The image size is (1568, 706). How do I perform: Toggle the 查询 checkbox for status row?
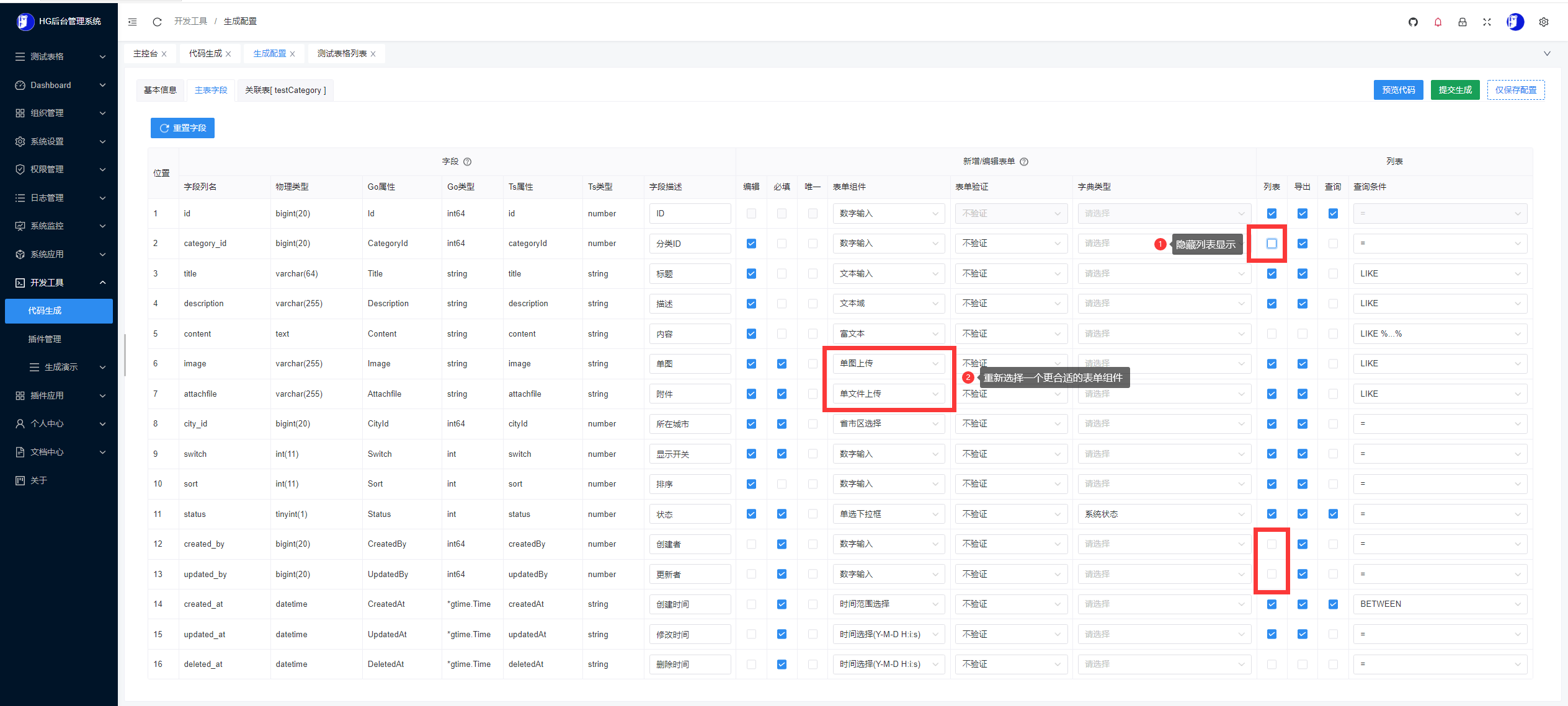click(1333, 514)
